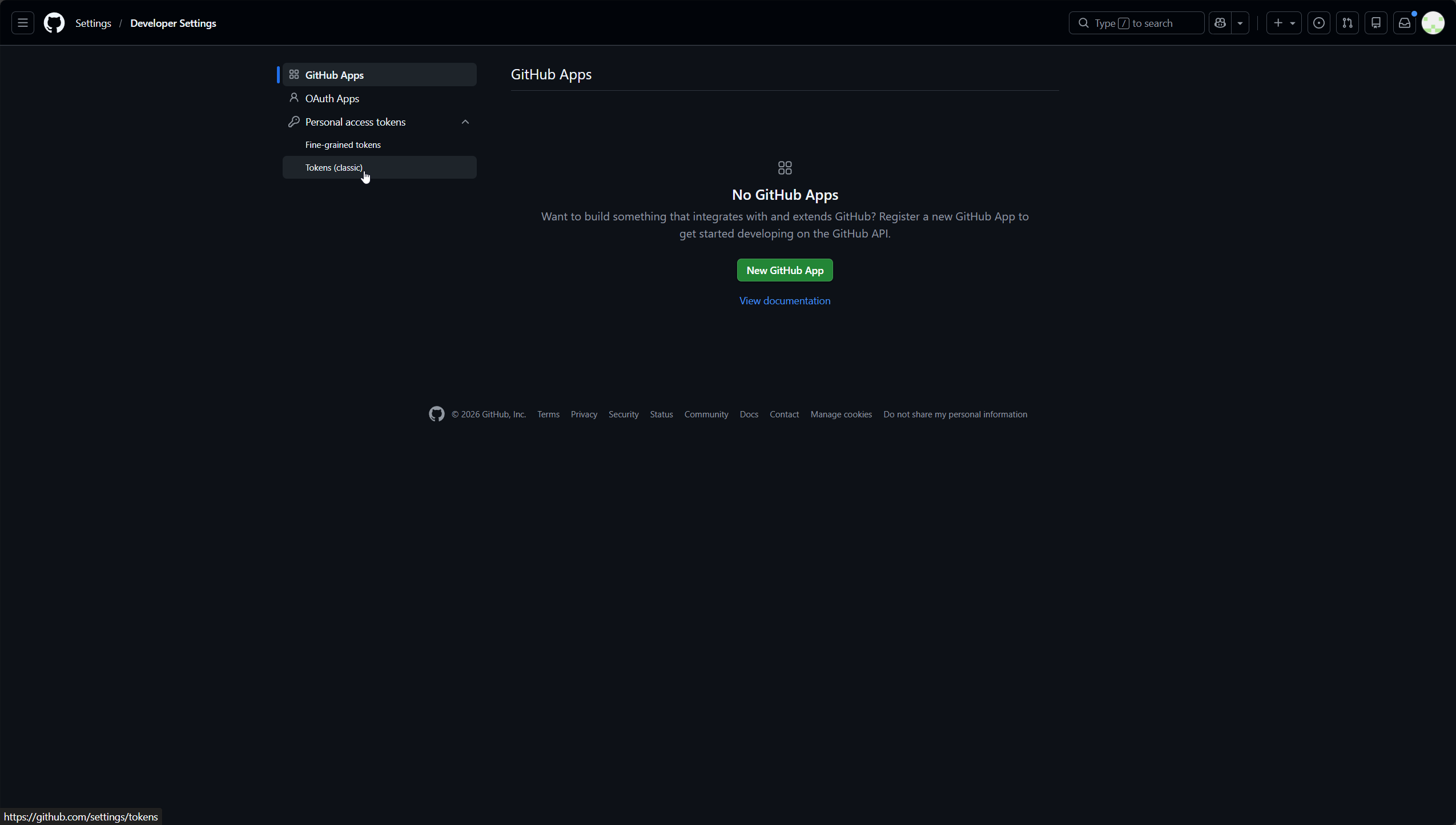Open the Copilot chat icon
The image size is (1456, 825).
point(1220,23)
